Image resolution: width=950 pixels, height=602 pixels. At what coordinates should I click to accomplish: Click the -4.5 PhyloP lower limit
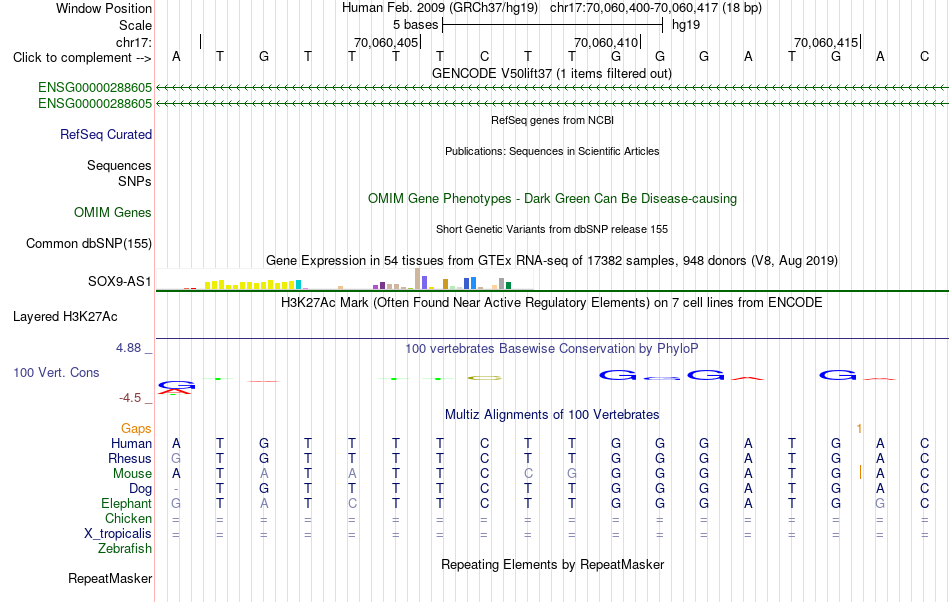(x=130, y=398)
